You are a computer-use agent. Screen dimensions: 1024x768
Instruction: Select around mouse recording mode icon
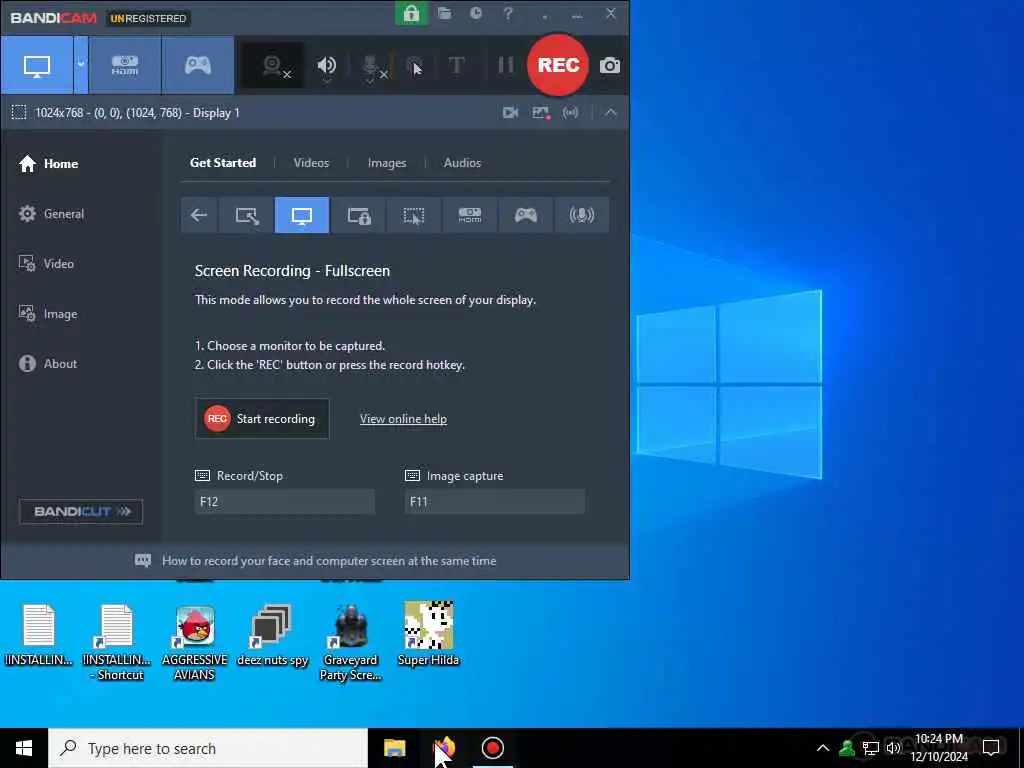click(413, 215)
